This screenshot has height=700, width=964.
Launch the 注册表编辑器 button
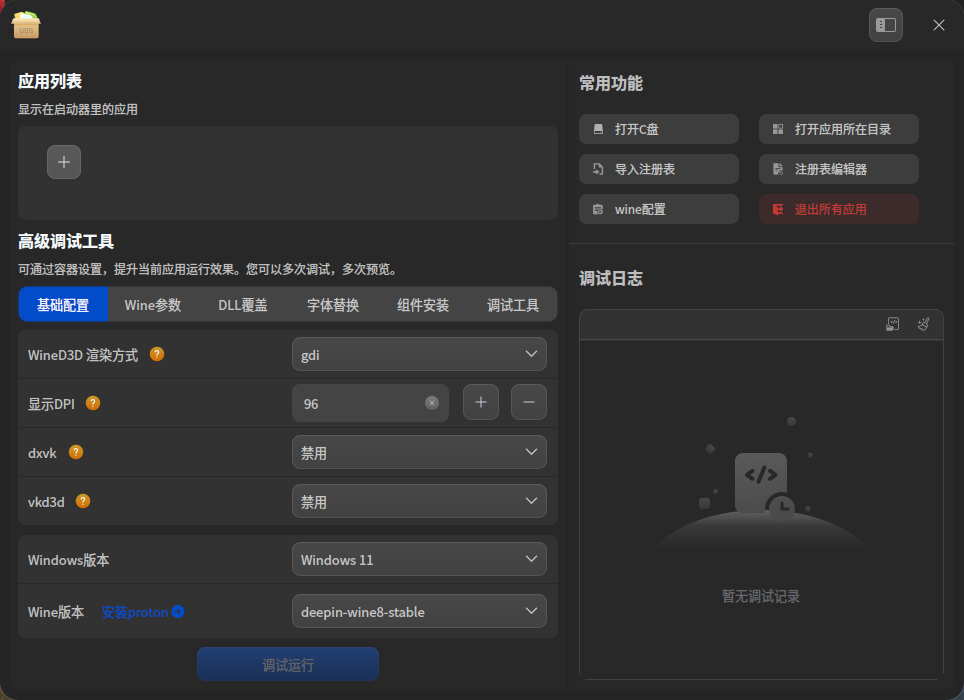pyautogui.click(x=839, y=169)
